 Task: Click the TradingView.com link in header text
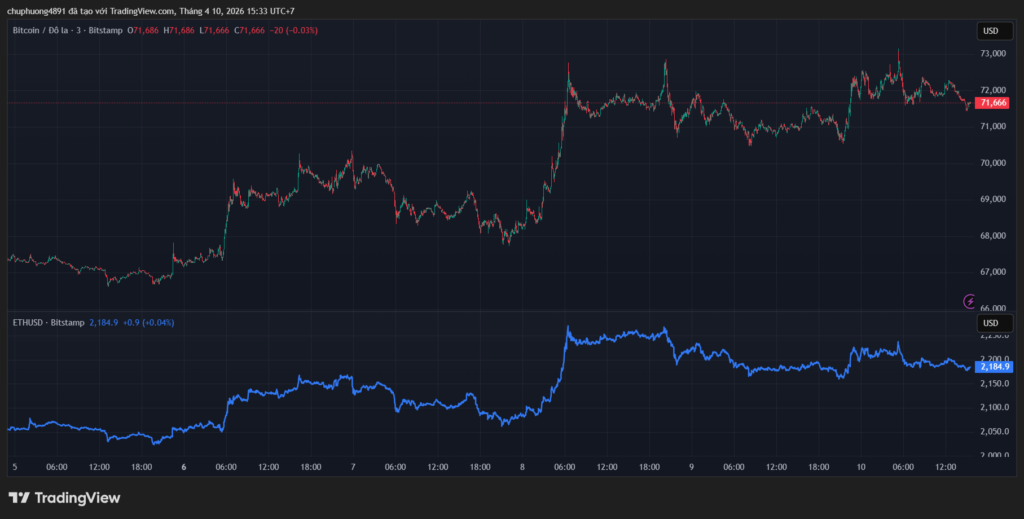(x=137, y=11)
